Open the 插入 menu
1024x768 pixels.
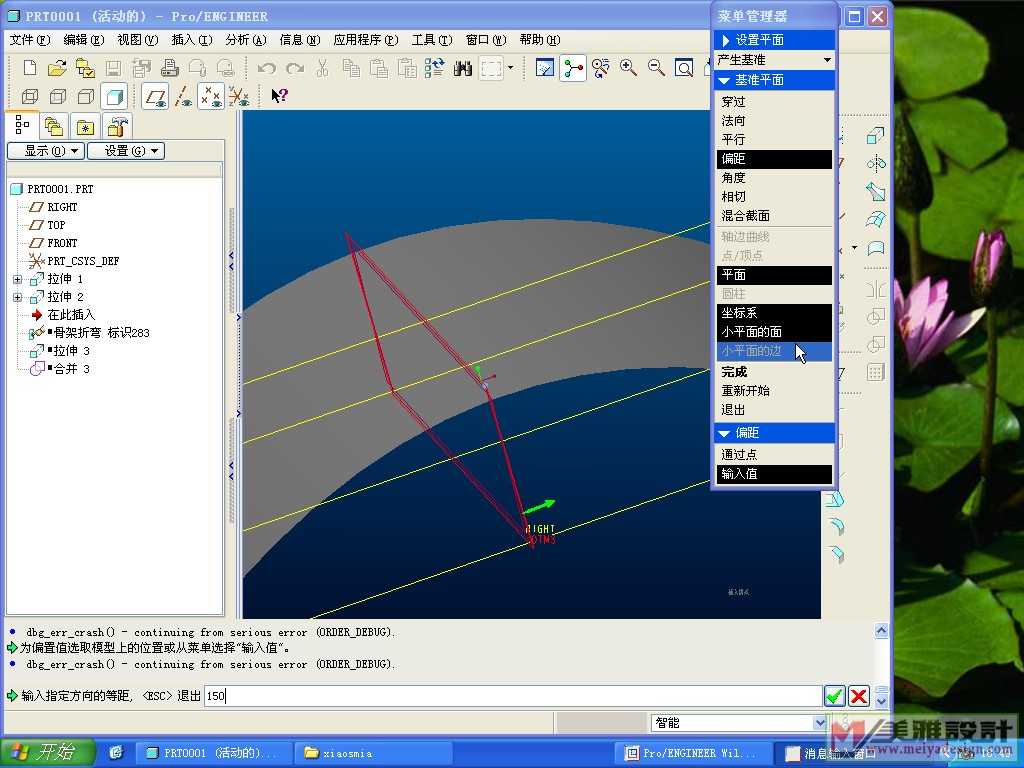click(x=191, y=40)
